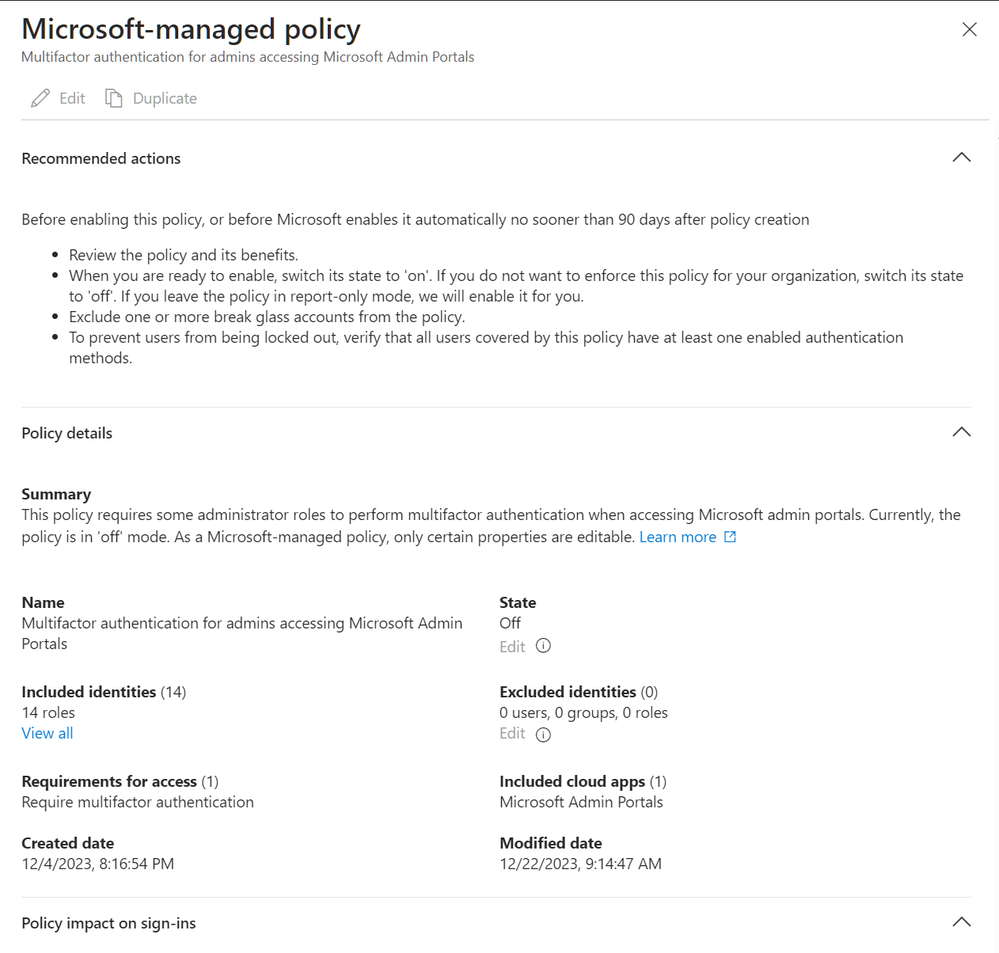Viewport: 999px width, 953px height.
Task: Click the 'Before enabling this policy' sentence
Action: pos(415,220)
